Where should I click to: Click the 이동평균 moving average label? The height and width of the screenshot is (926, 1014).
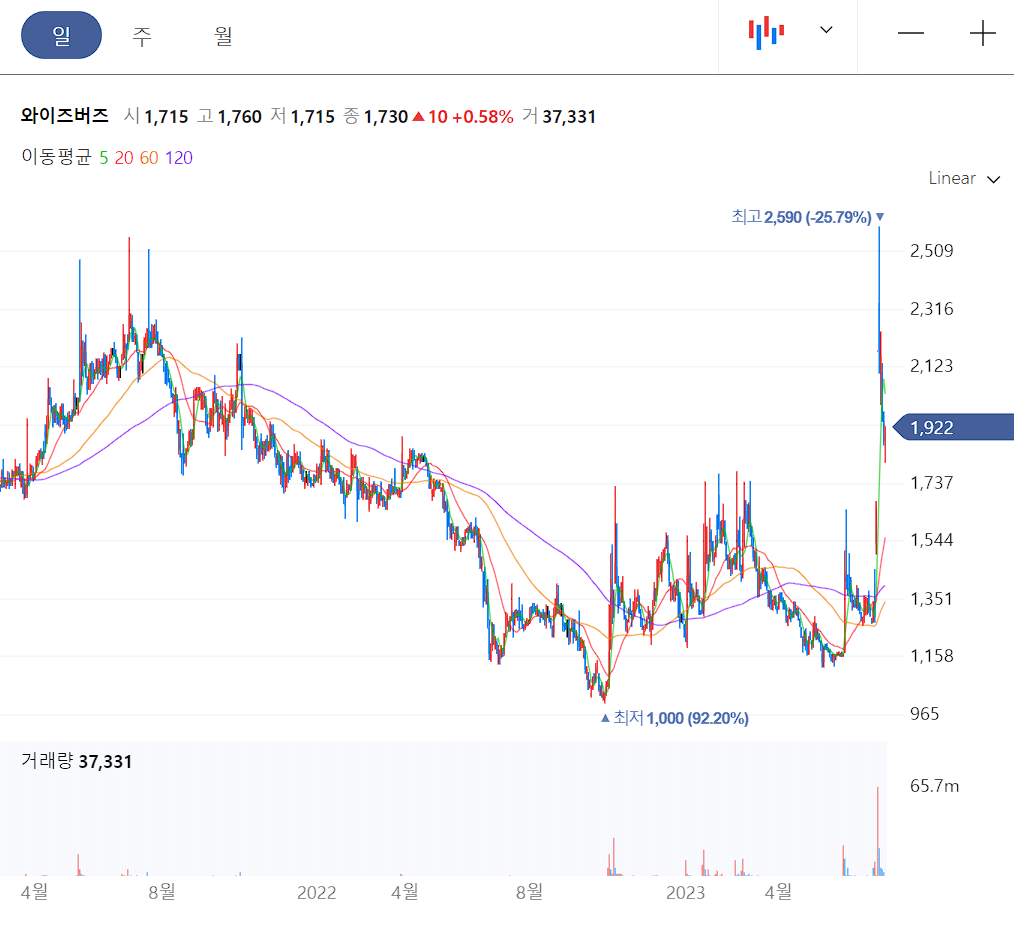point(56,157)
